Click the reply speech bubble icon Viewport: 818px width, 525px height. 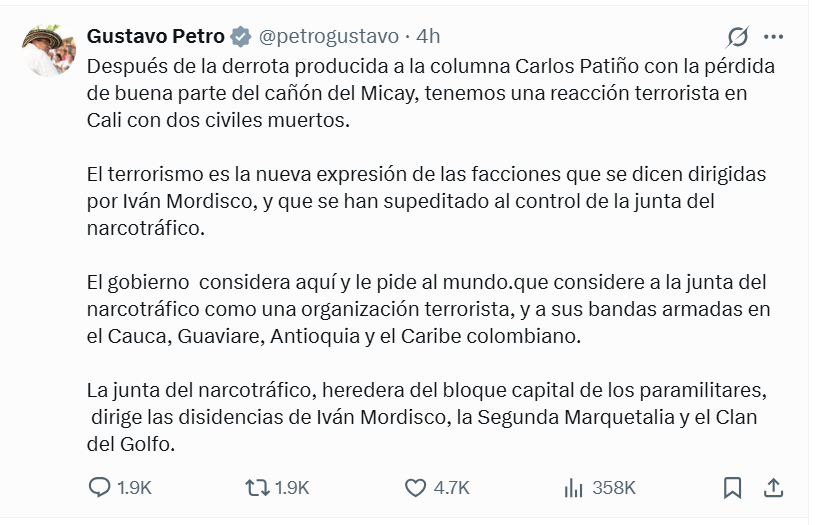click(100, 487)
